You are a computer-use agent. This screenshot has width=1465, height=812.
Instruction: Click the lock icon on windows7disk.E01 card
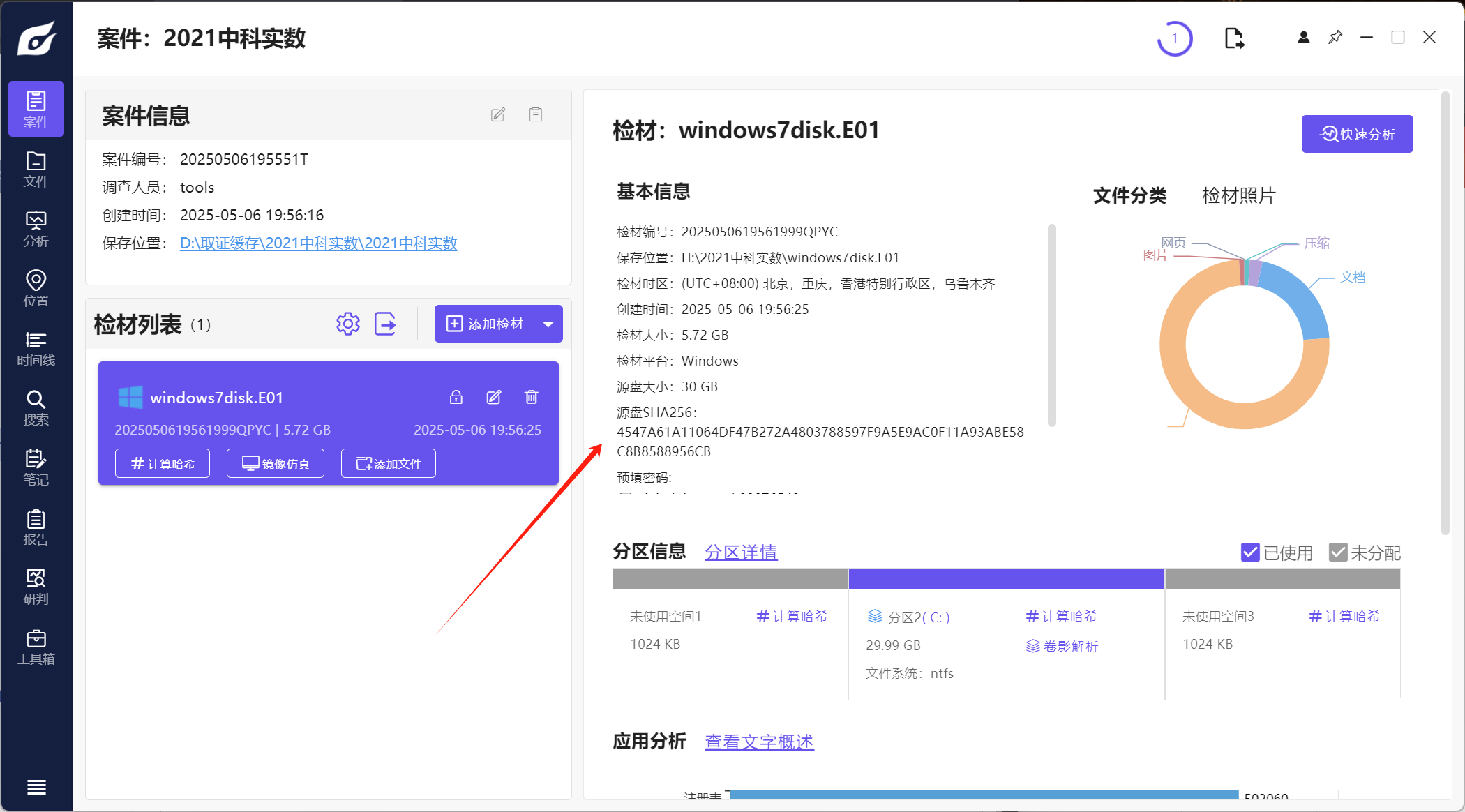click(x=456, y=397)
